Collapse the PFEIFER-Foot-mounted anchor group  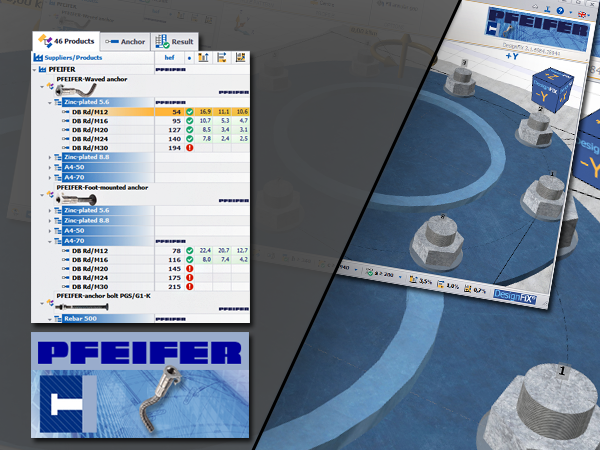42,195
